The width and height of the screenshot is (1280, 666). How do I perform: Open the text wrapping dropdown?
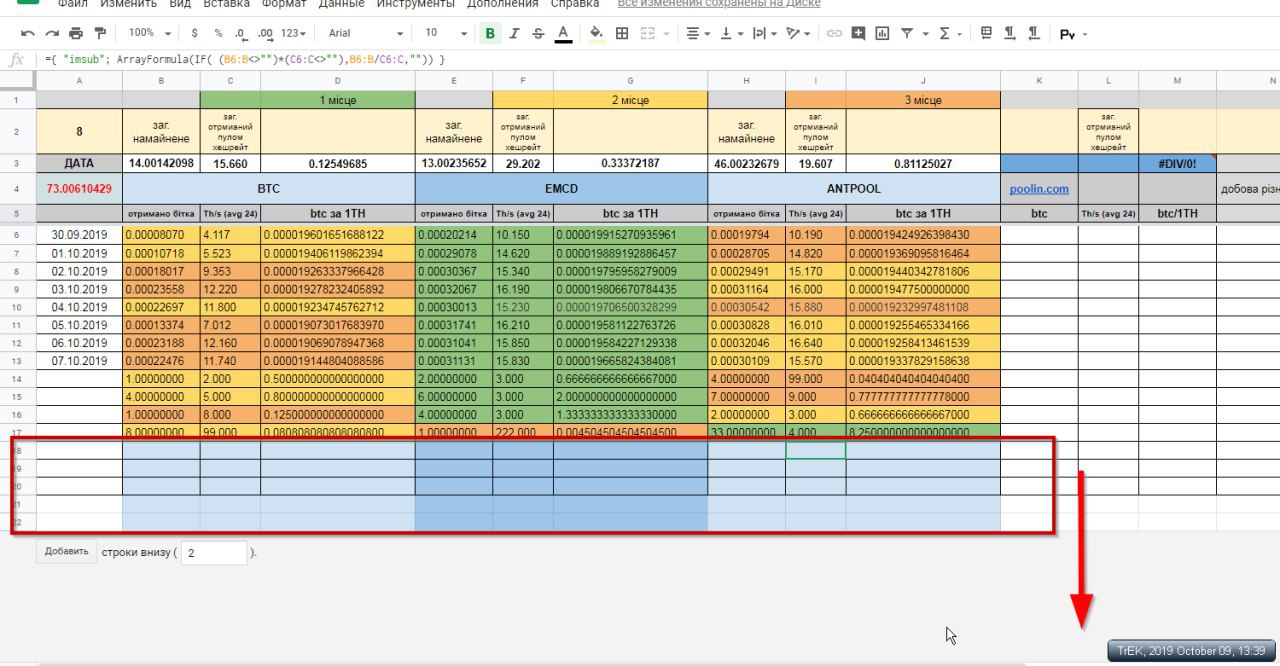pyautogui.click(x=764, y=33)
